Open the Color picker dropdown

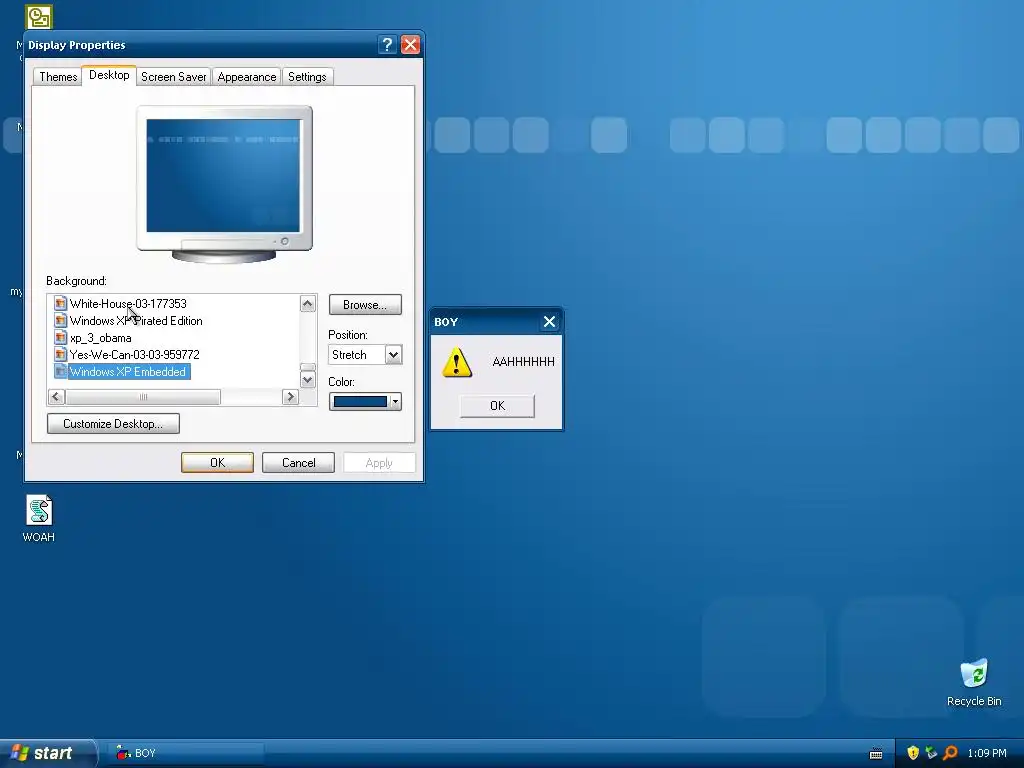[365, 402]
